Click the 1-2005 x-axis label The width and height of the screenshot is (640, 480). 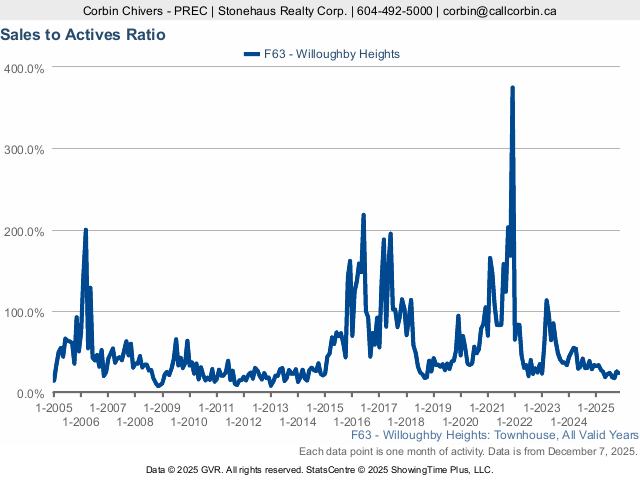[53, 408]
